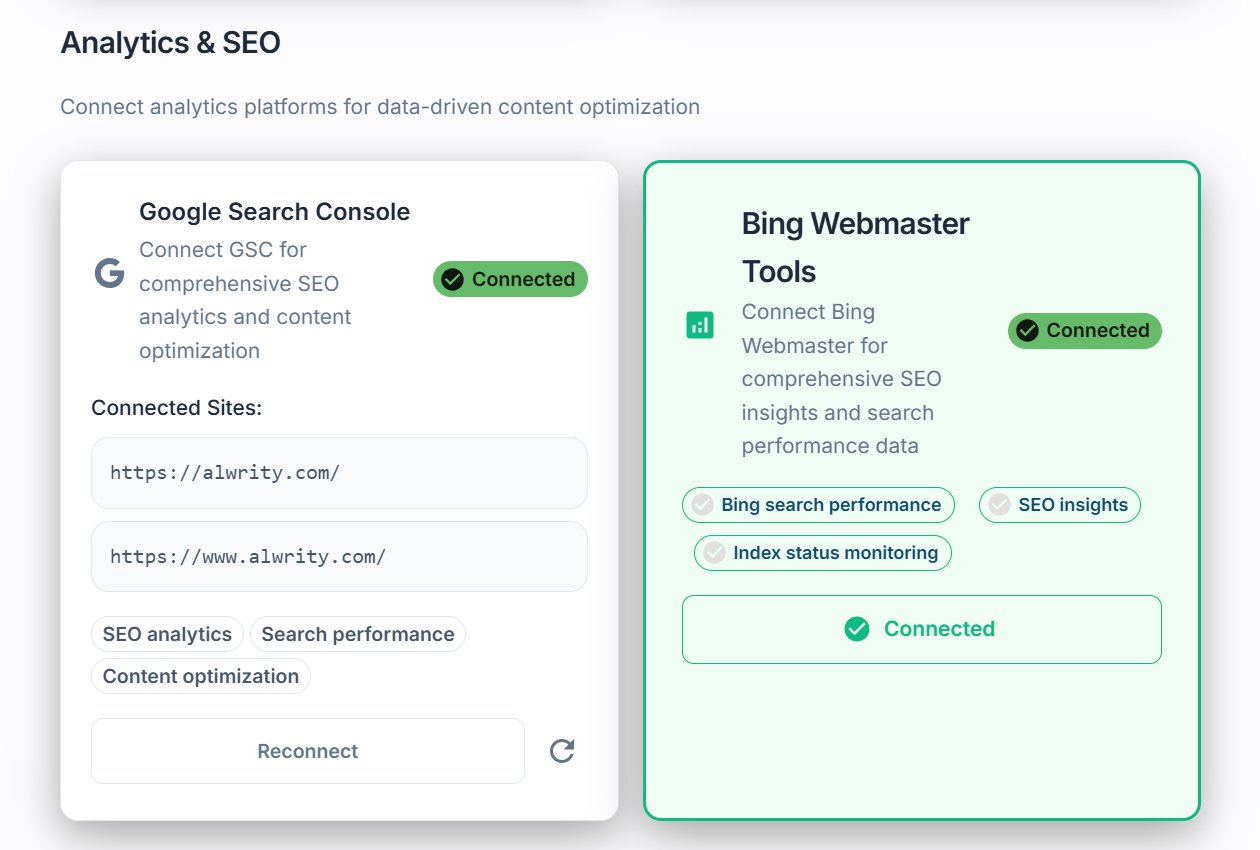This screenshot has width=1260, height=850.
Task: Click the Google G logo icon
Action: (x=109, y=274)
